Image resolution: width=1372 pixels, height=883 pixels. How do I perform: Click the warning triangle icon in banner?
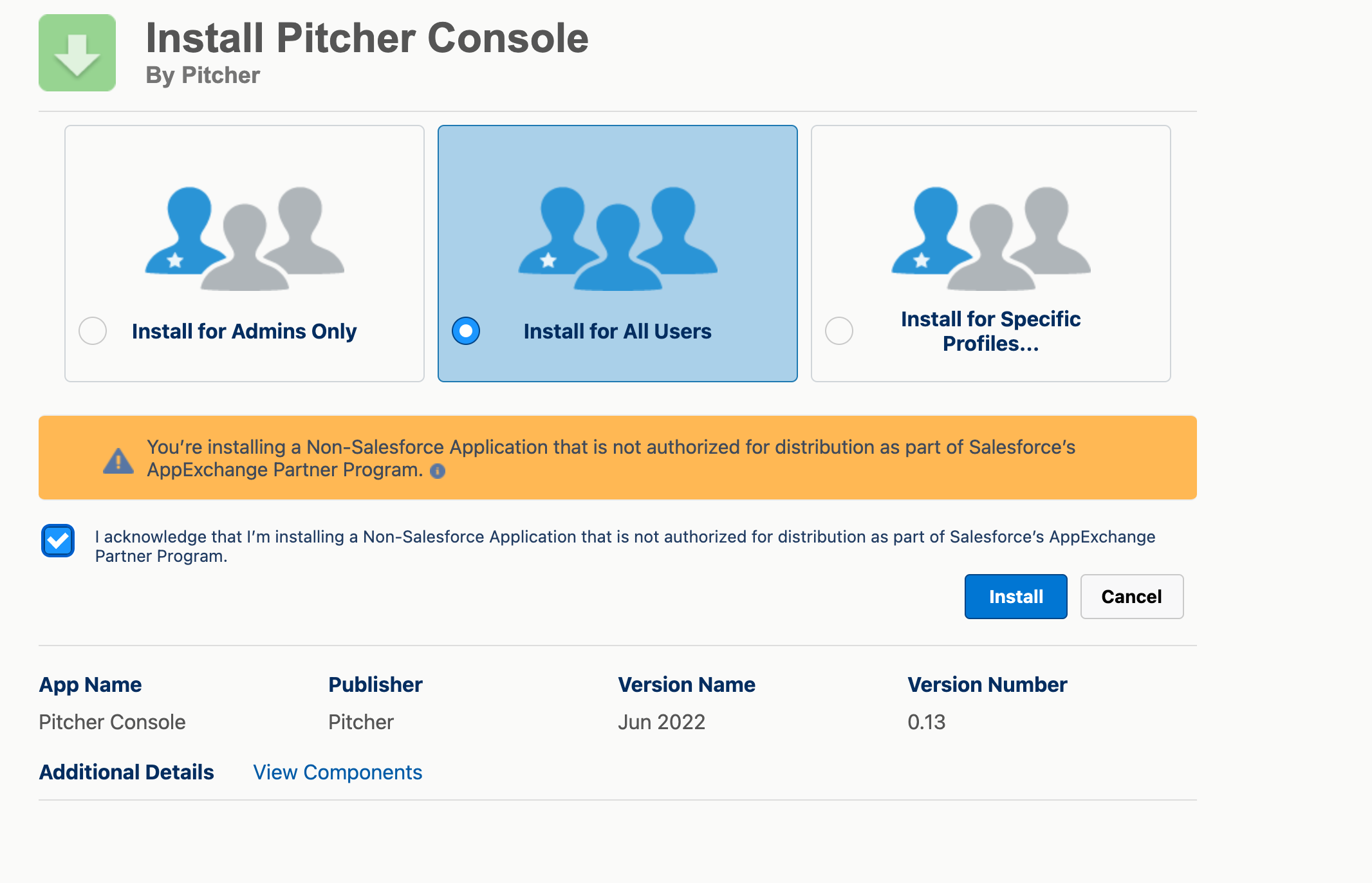(x=118, y=461)
